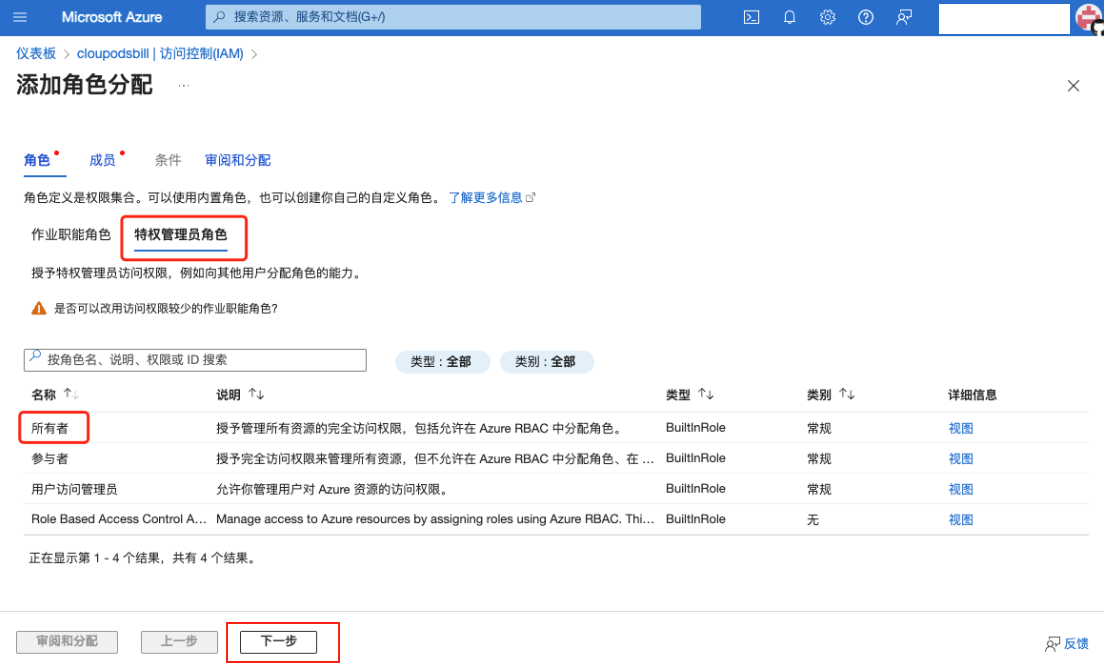Screen dimensions: 1104x672
Task: Open the Azure portal hamburger menu
Action: [20, 17]
